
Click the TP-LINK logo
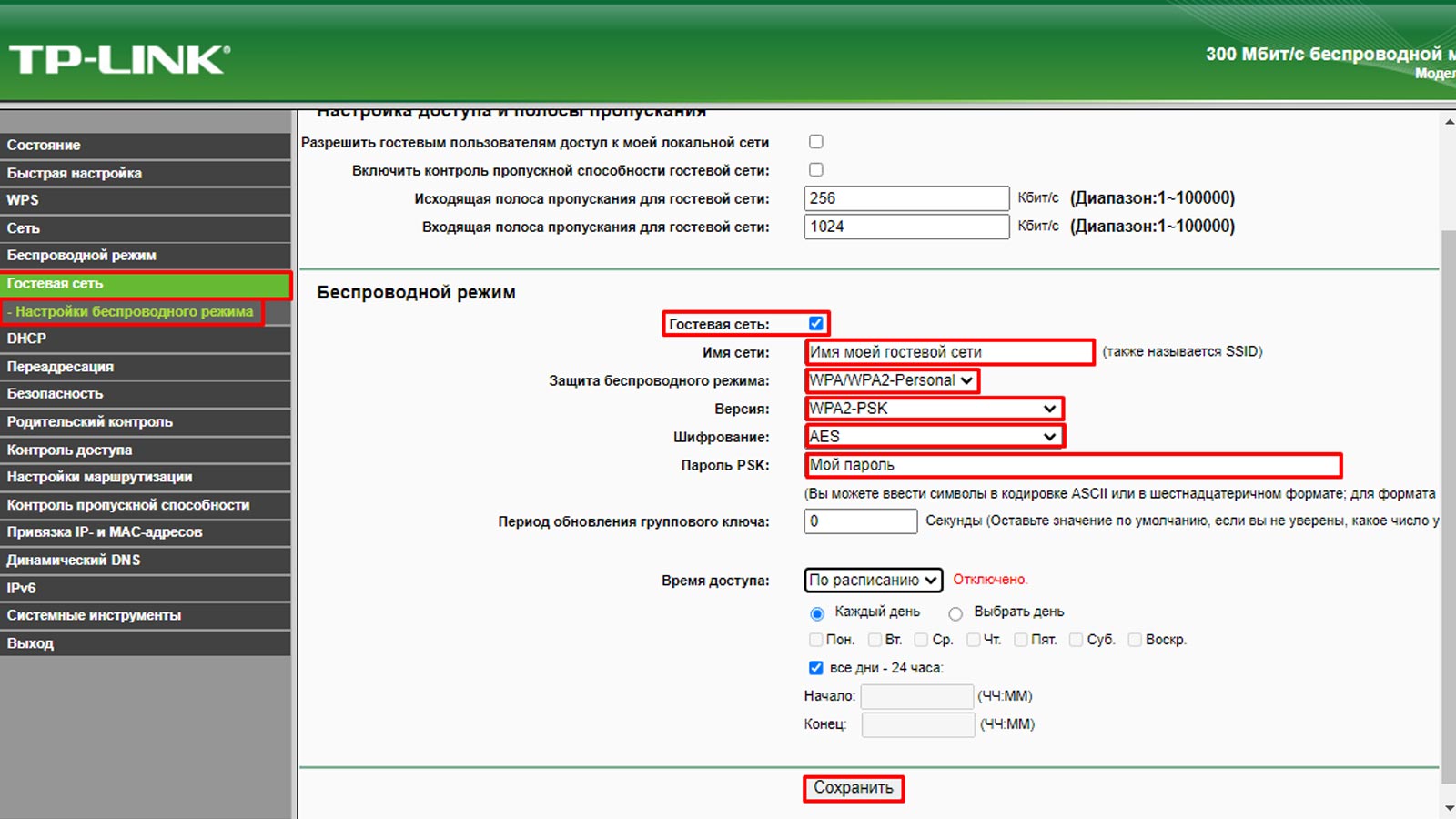119,60
